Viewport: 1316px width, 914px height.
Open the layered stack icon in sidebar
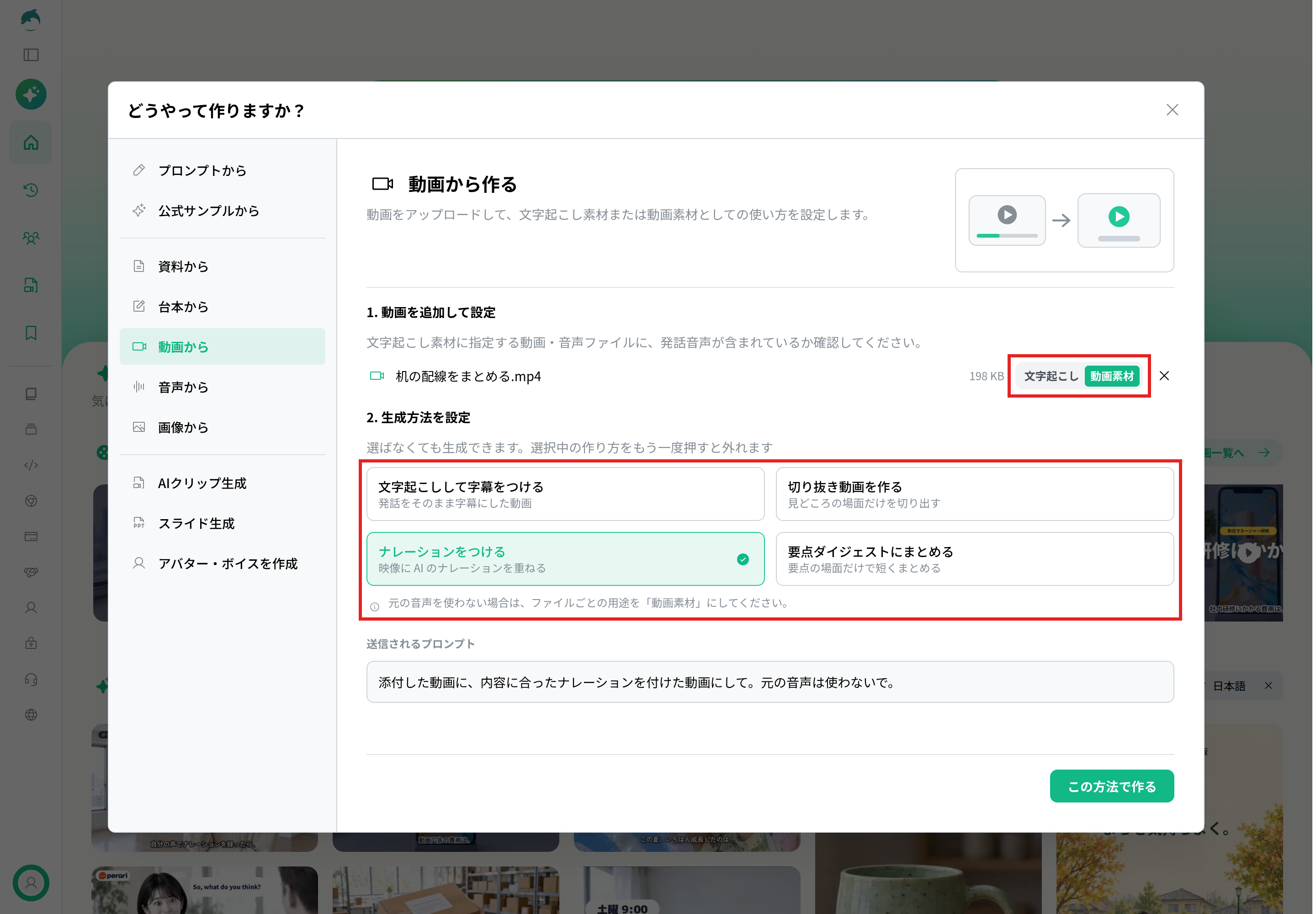pos(31,430)
